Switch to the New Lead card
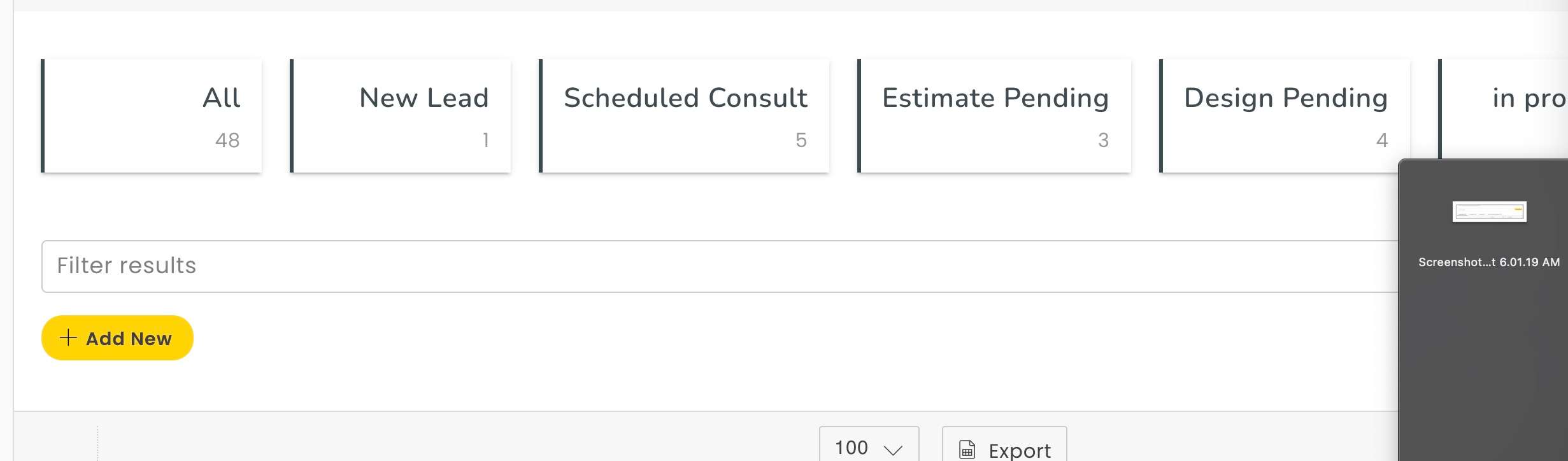 tap(401, 116)
